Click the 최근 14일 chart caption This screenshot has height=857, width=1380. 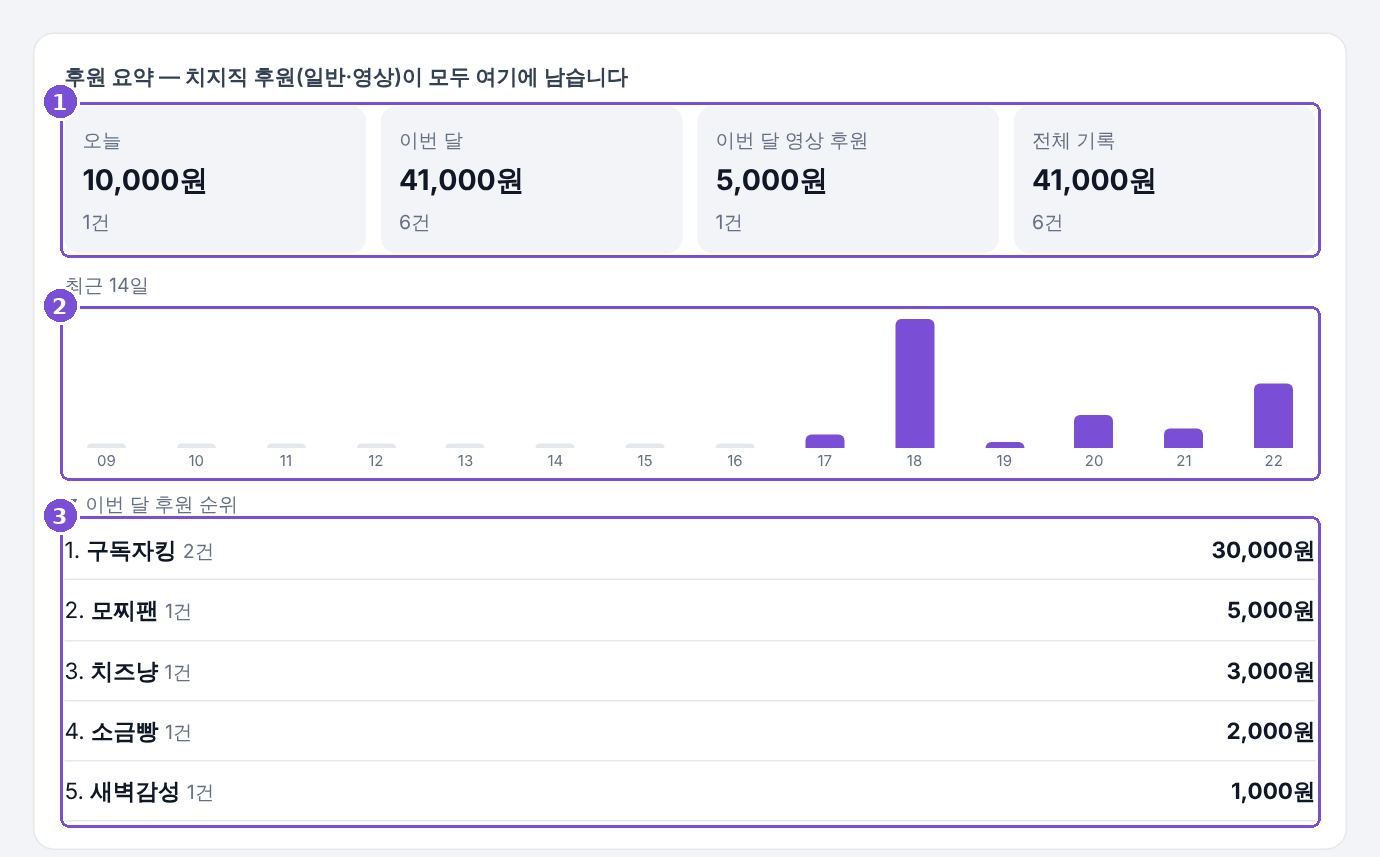point(106,286)
